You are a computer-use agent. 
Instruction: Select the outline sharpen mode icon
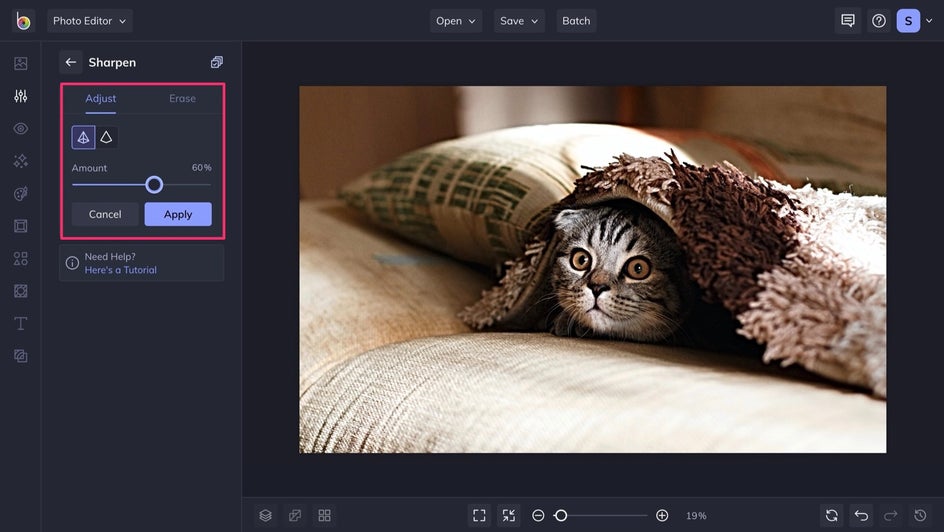point(106,137)
